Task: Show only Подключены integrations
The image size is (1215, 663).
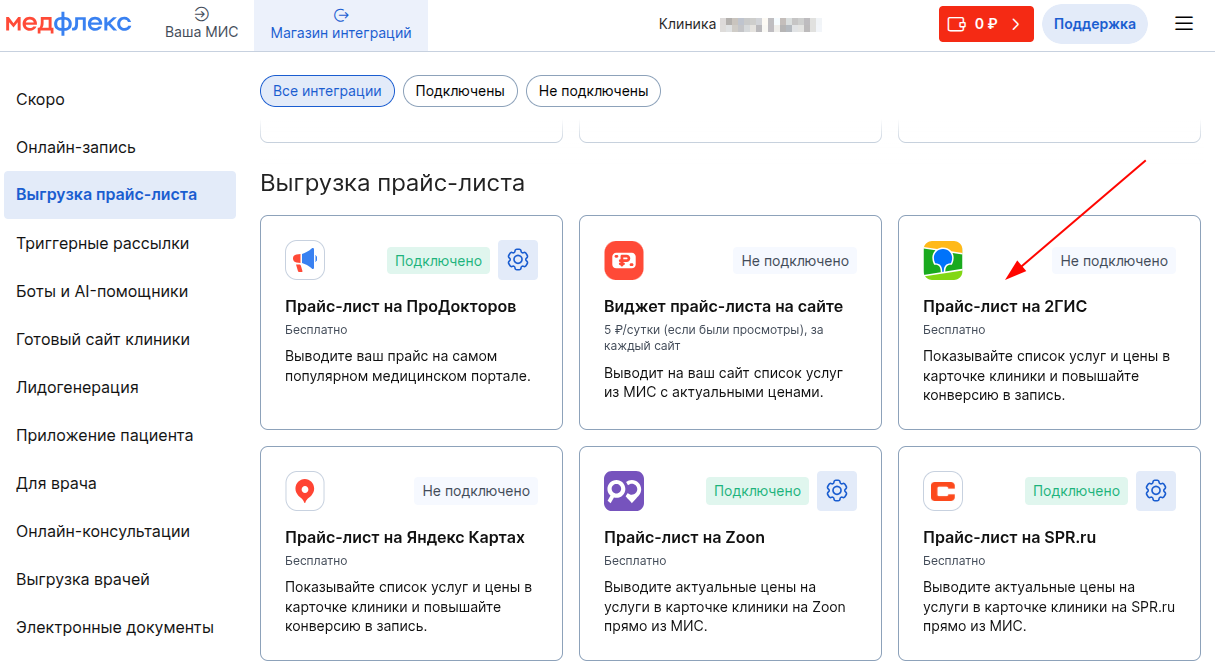Action: (x=460, y=91)
